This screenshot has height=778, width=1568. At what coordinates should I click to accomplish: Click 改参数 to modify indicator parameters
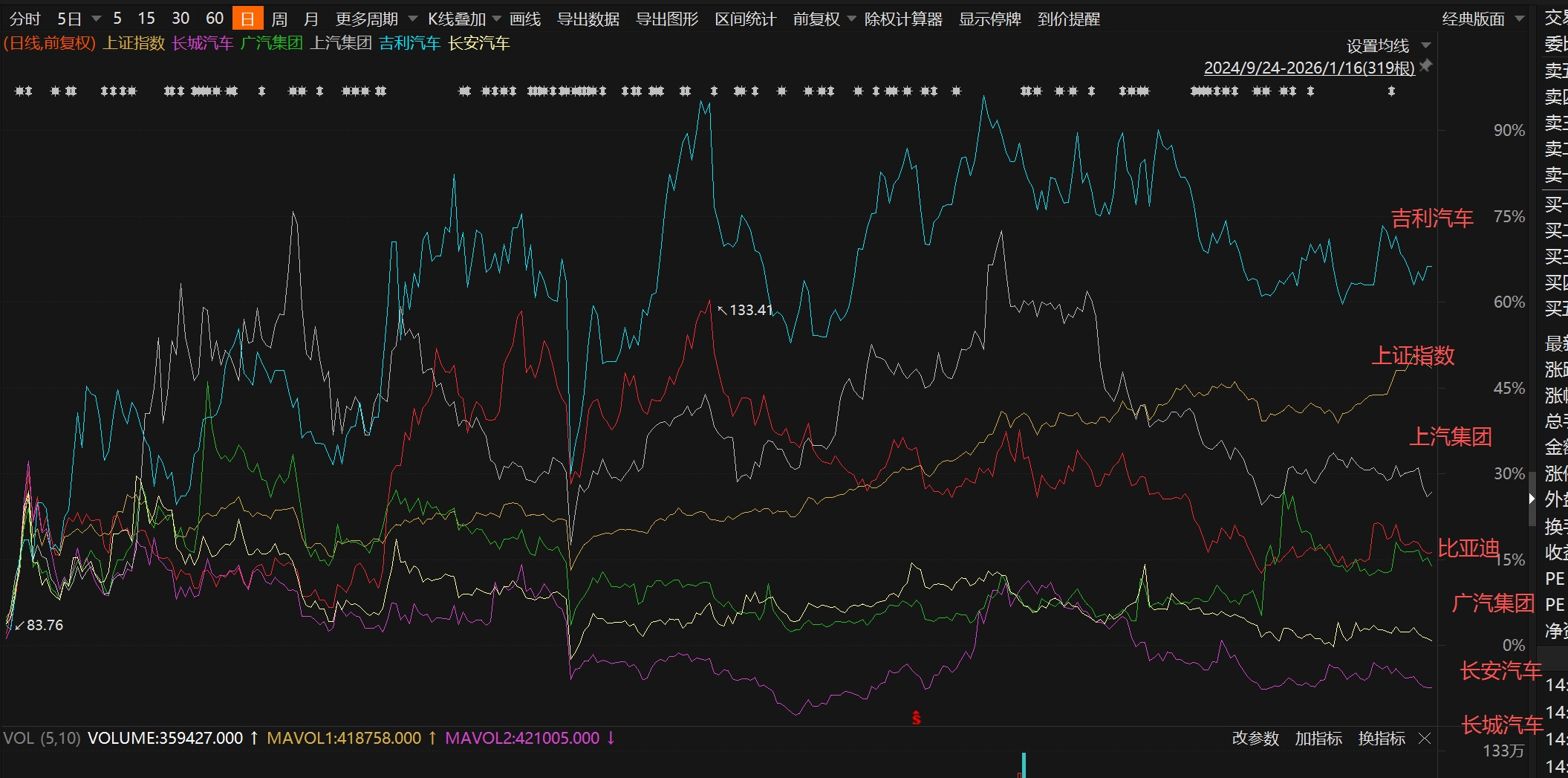pyautogui.click(x=1255, y=739)
